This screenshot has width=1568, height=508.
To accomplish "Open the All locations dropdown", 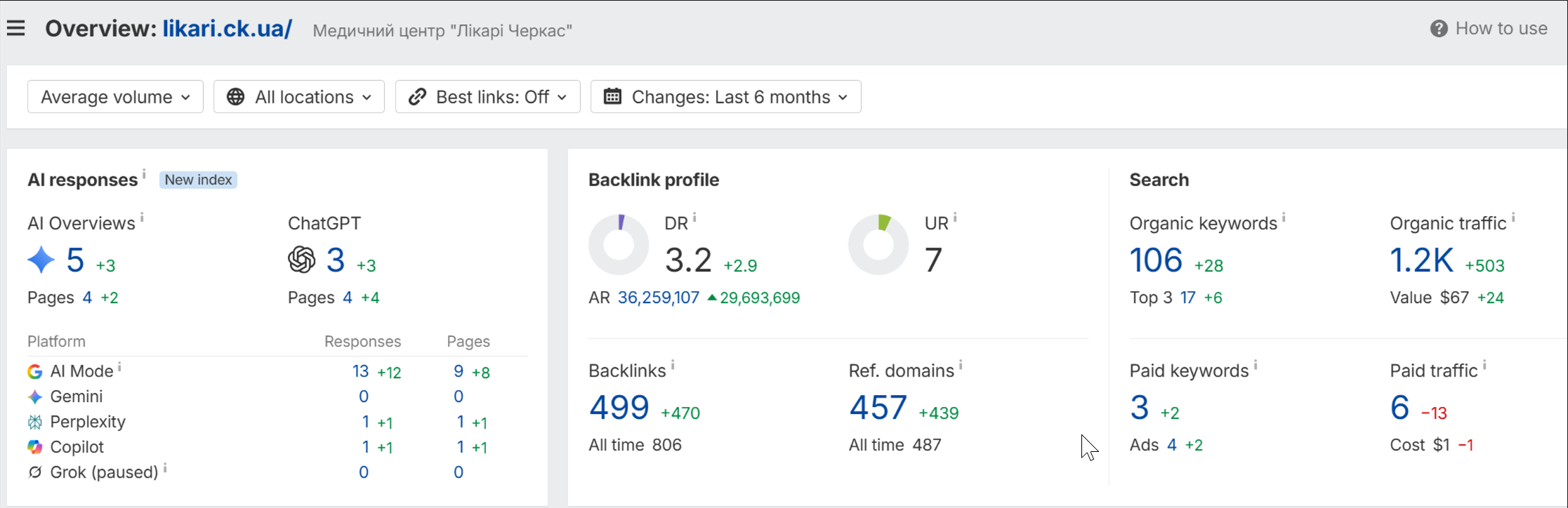I will coord(299,97).
